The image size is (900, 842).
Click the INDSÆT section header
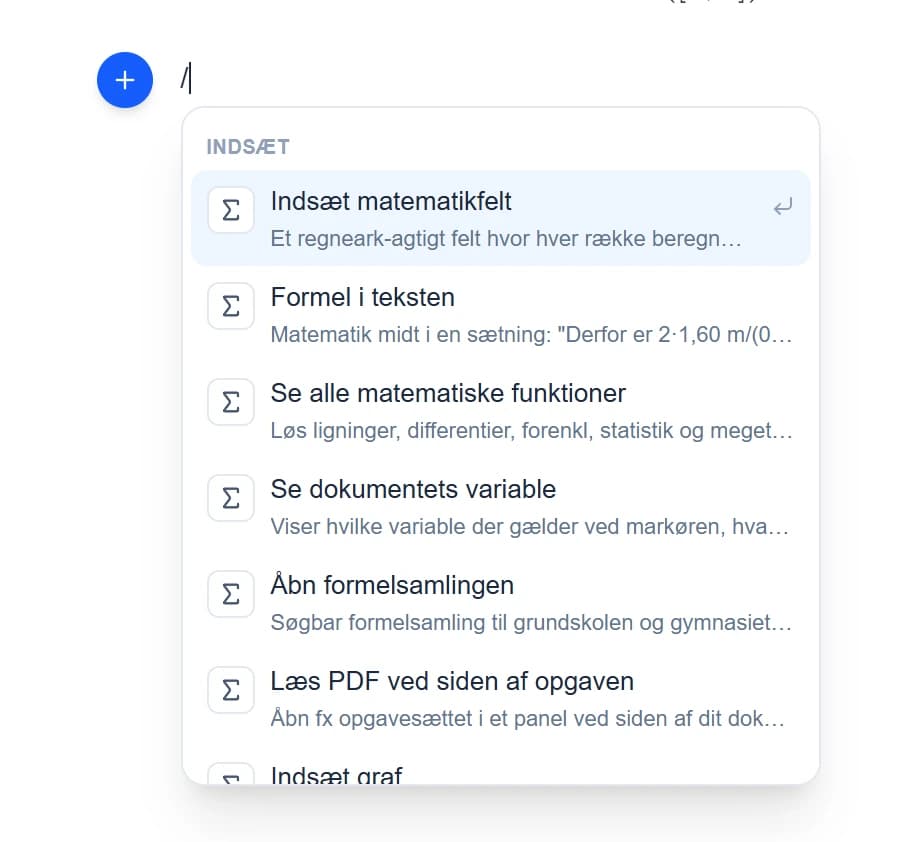[248, 147]
